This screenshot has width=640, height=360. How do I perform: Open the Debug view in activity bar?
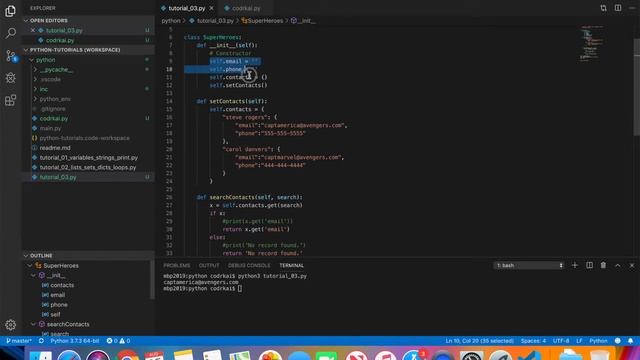click(x=11, y=78)
